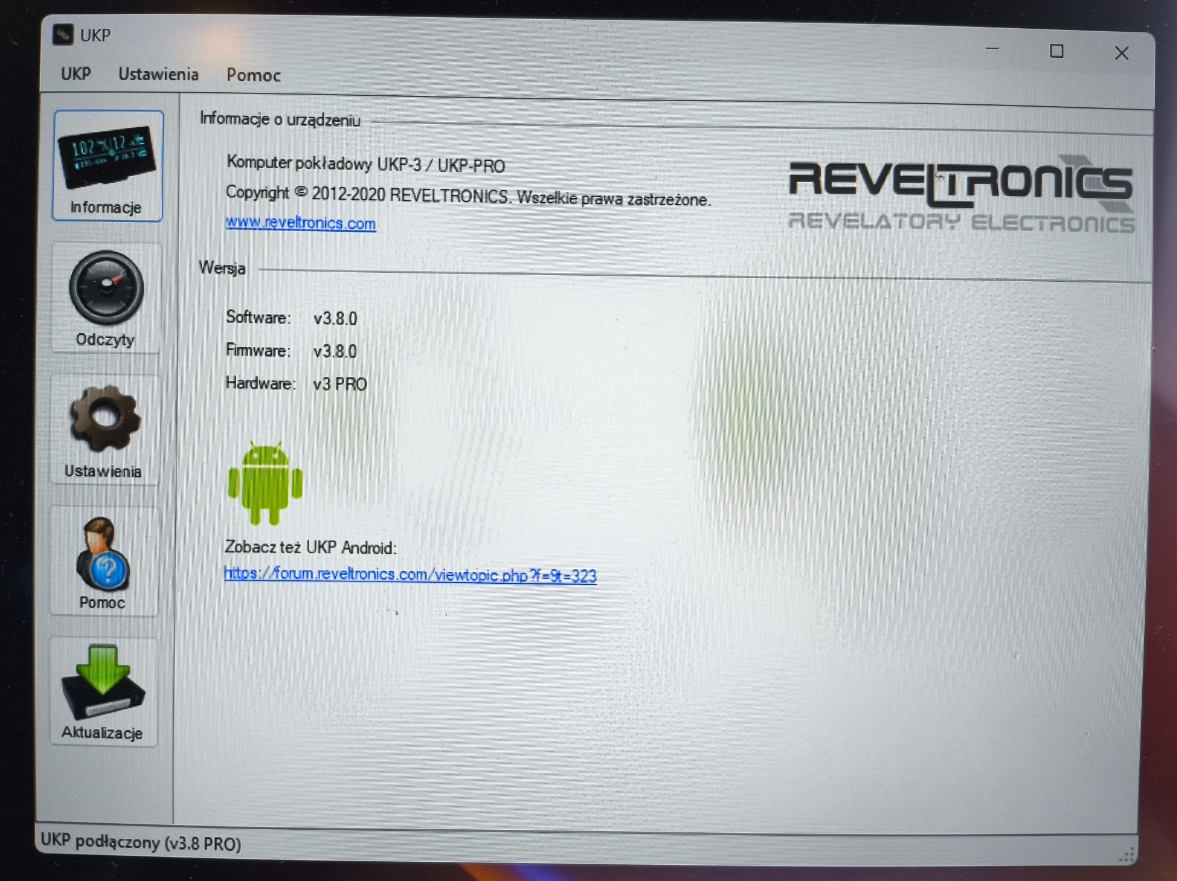Viewport: 1177px width, 881px height.
Task: Open the forum.reveltronics.com viewtopic link
Action: click(x=411, y=575)
